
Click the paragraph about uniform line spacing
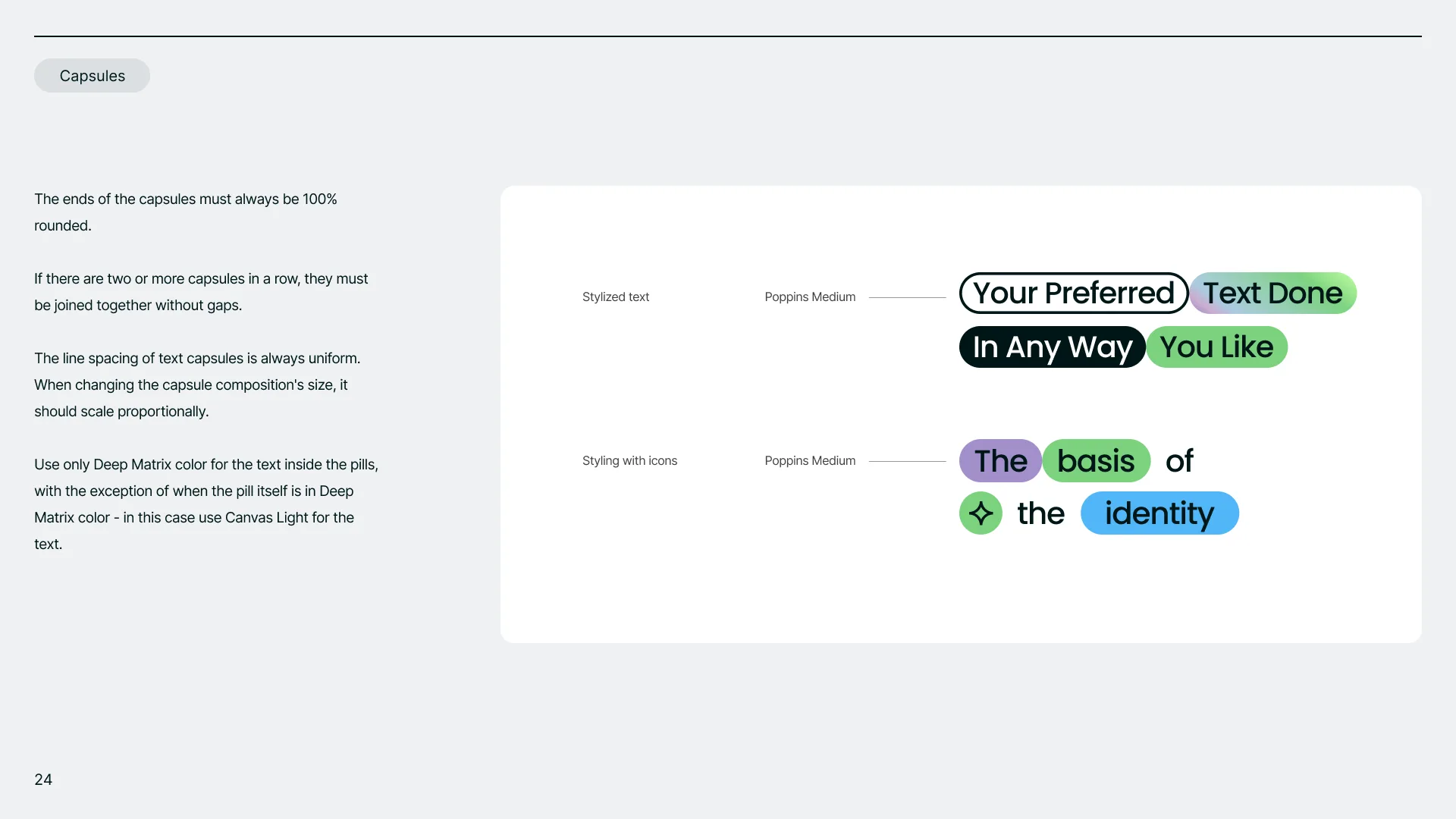(x=197, y=385)
